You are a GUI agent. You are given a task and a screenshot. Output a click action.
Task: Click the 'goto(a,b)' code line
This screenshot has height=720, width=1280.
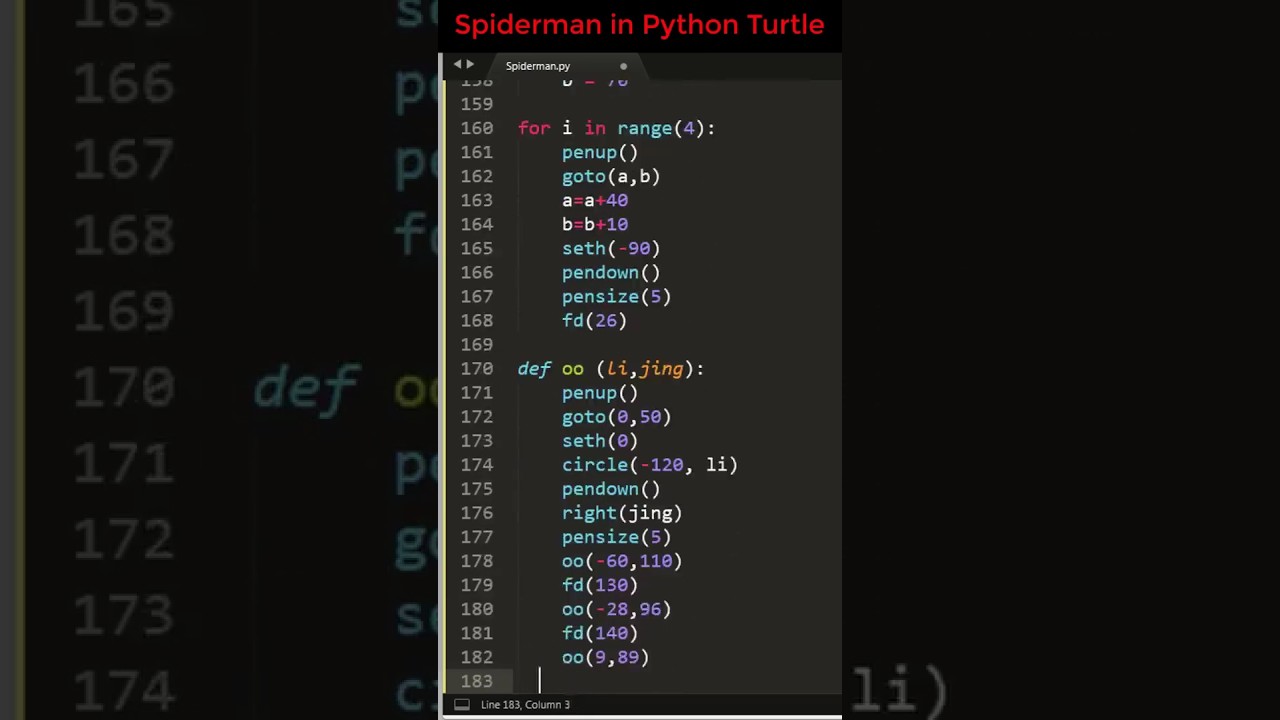click(611, 176)
